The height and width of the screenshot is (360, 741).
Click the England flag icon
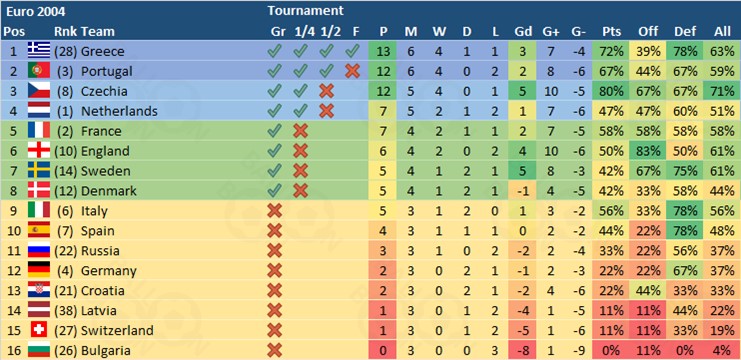point(39,150)
